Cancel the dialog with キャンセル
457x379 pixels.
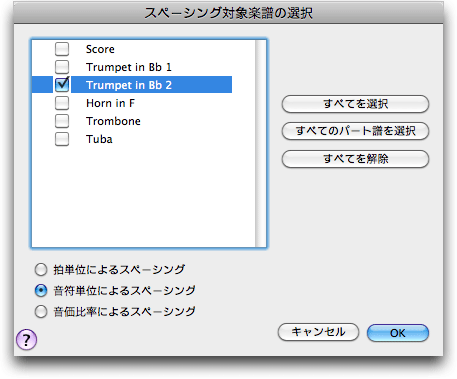318,332
